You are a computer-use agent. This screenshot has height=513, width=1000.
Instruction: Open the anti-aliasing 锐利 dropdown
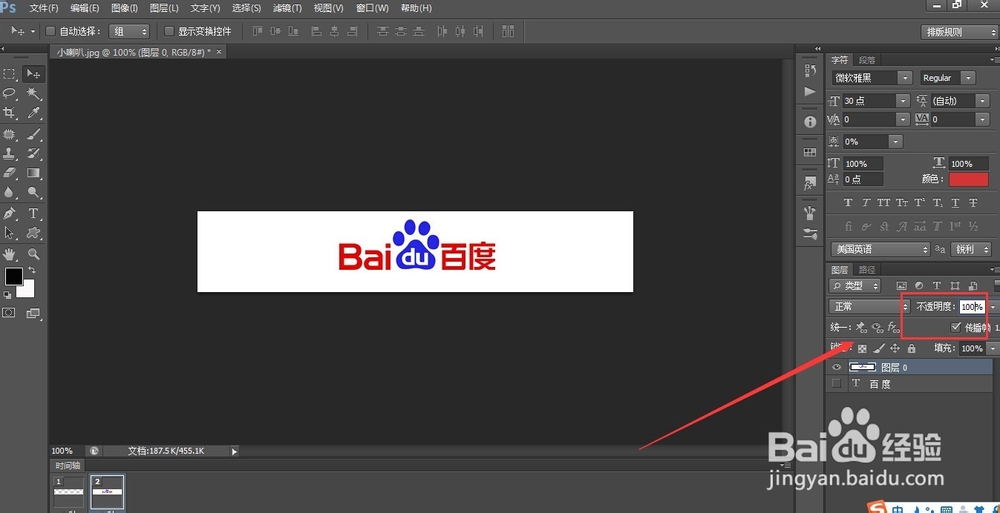pos(971,249)
